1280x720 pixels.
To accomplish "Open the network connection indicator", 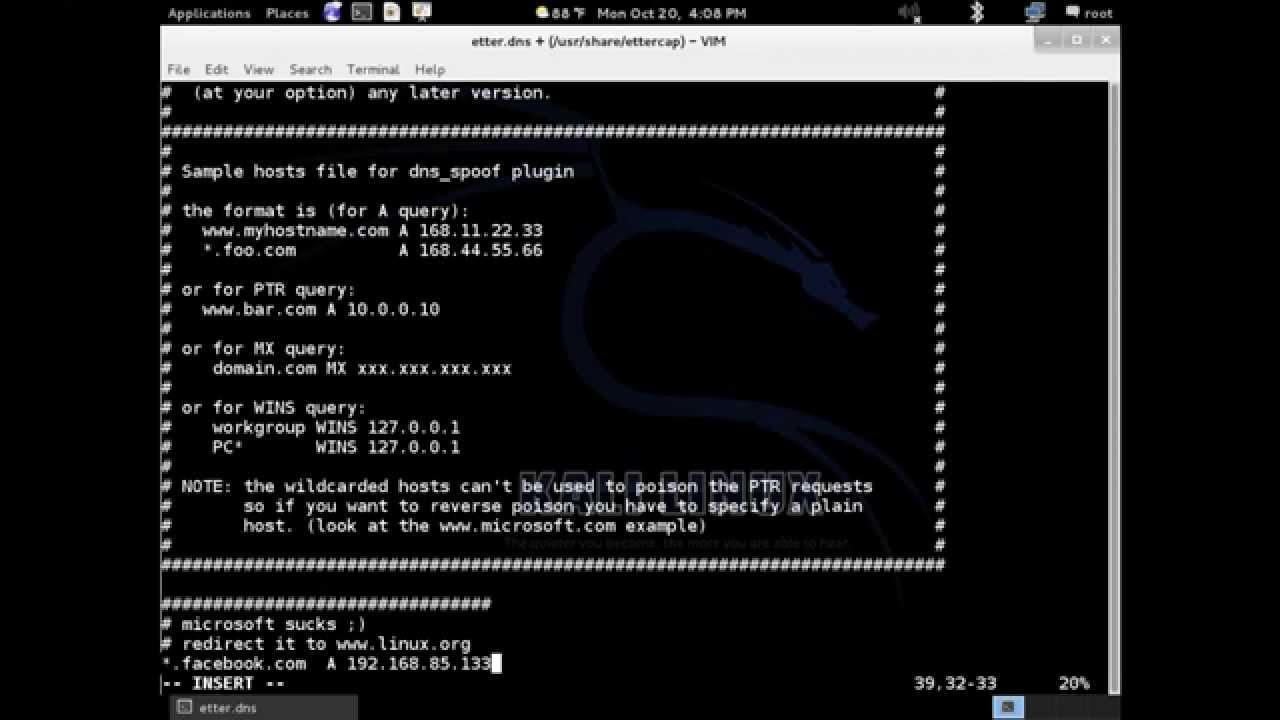I will (1034, 12).
